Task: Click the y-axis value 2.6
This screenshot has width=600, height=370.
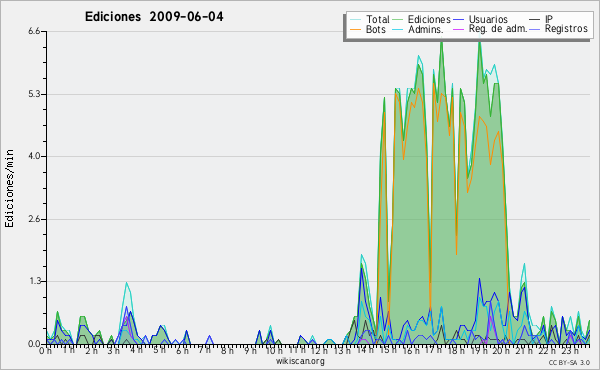Action: click(34, 219)
